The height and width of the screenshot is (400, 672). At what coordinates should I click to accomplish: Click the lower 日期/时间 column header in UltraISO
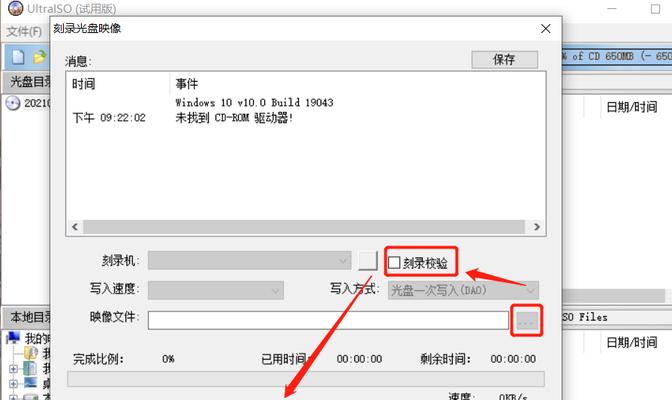tap(632, 342)
